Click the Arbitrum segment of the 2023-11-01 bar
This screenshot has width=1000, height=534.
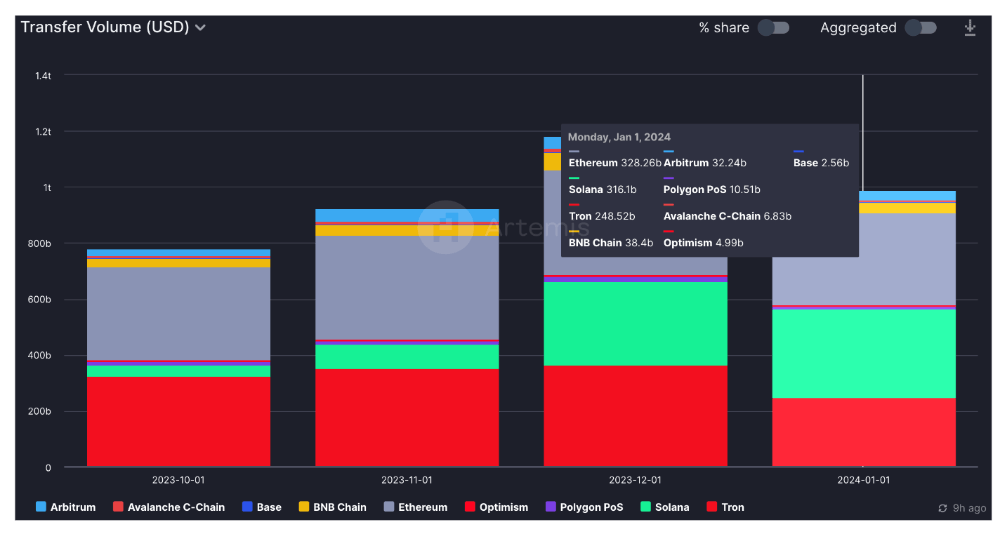point(407,215)
